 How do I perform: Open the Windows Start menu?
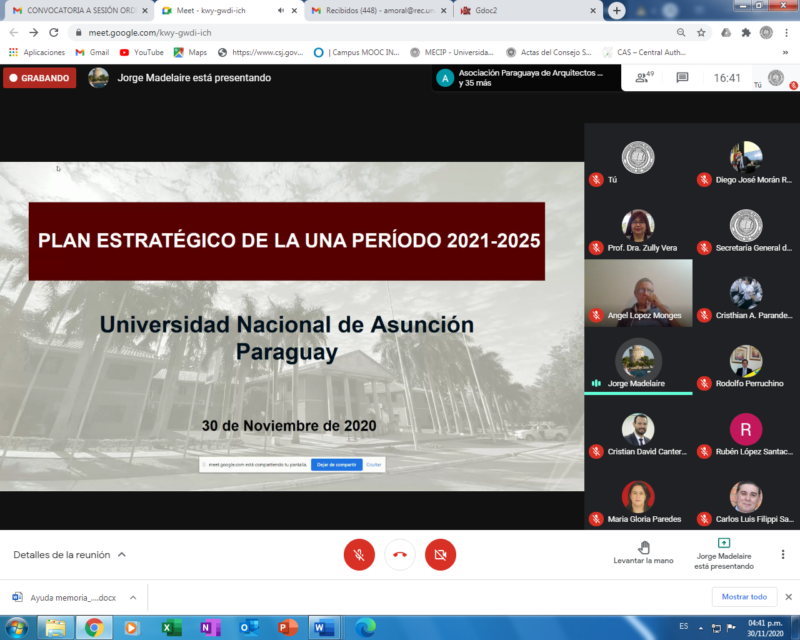coord(17,627)
